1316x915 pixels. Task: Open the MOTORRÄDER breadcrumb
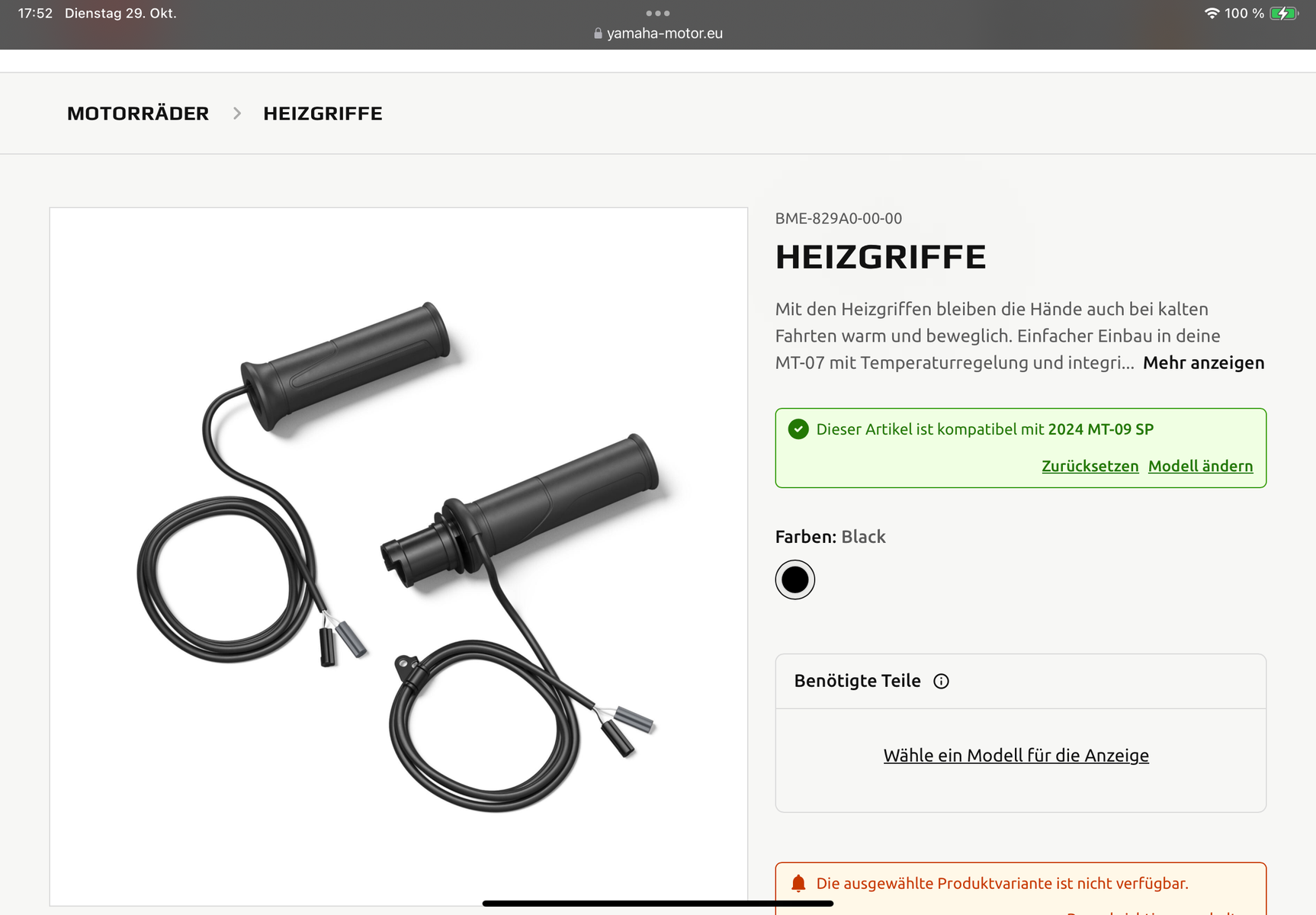tap(138, 114)
